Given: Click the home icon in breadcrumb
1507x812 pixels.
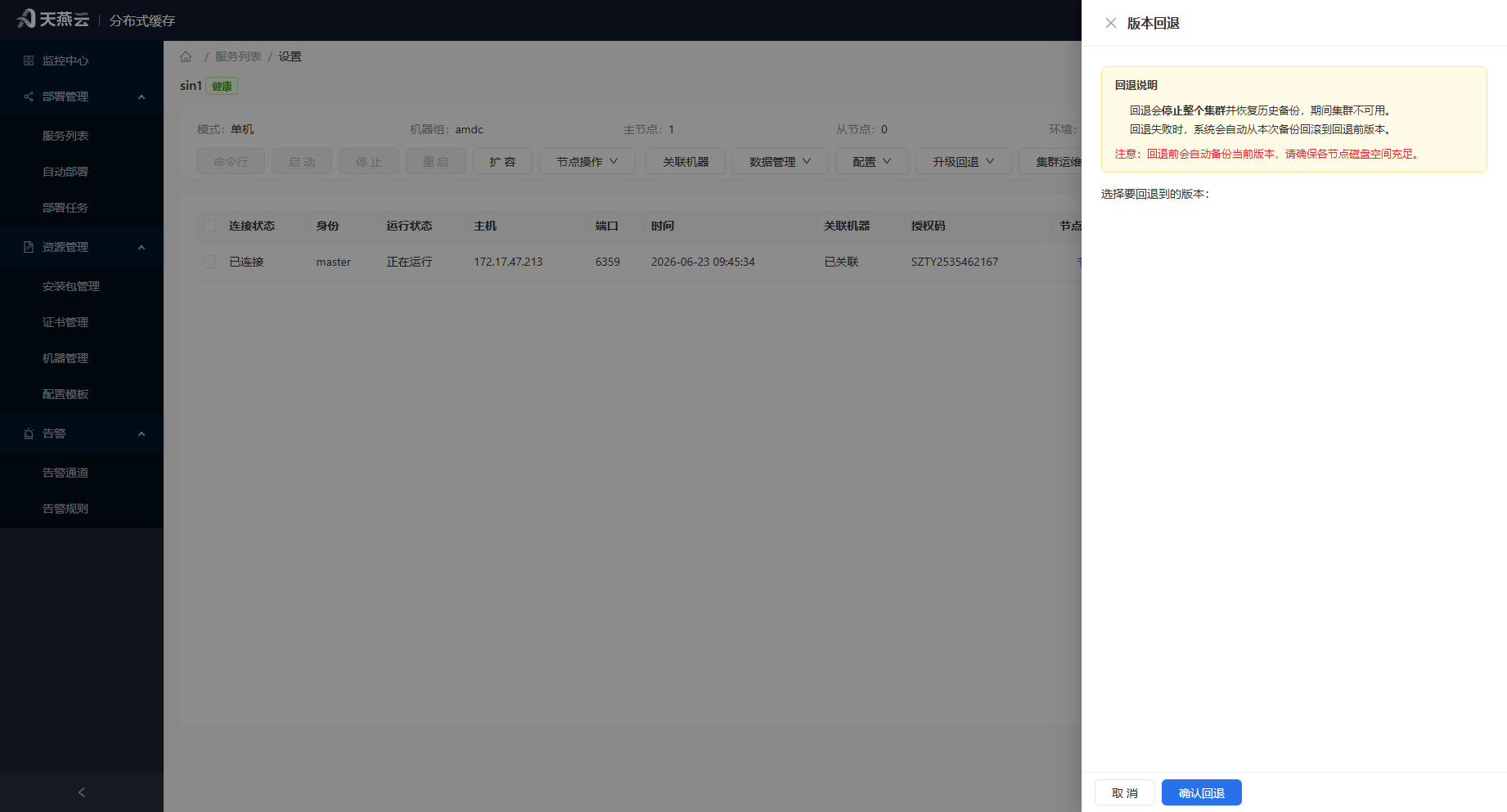Looking at the screenshot, I should click(x=186, y=56).
